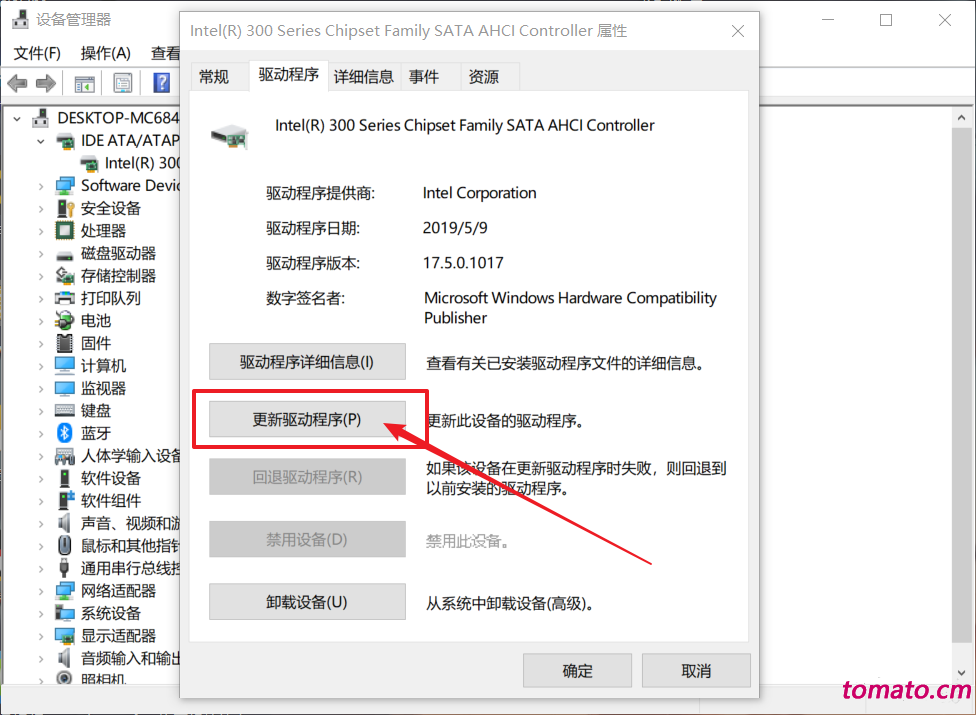This screenshot has height=715, width=976.
Task: Expand the 网络适配器 node arrow
Action: (40, 591)
